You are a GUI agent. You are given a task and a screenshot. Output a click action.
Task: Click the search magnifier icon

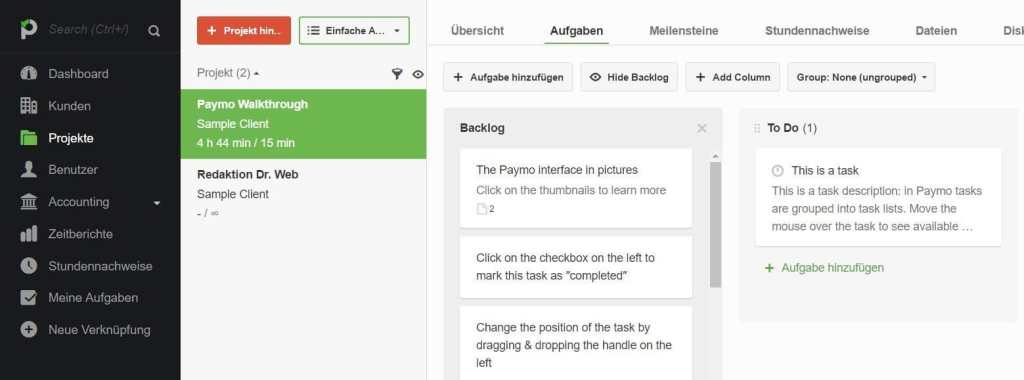[x=153, y=30]
